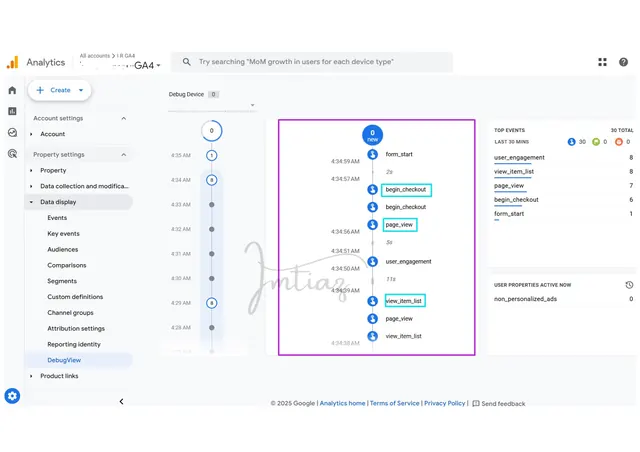Select the 4:35 AM minute marker
The width and height of the screenshot is (640, 452).
(211, 156)
